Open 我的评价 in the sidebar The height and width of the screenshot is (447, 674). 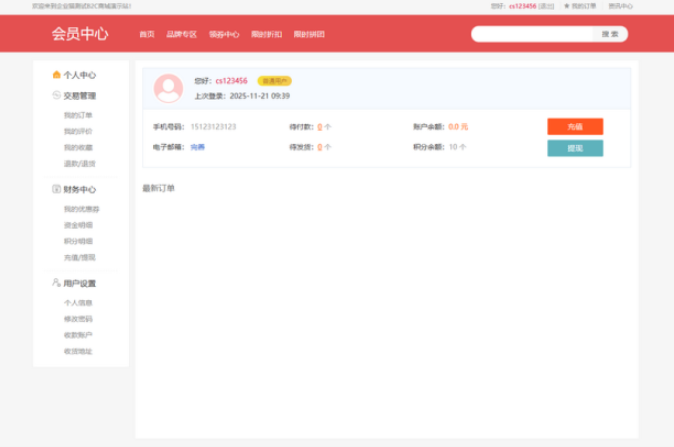tap(78, 131)
